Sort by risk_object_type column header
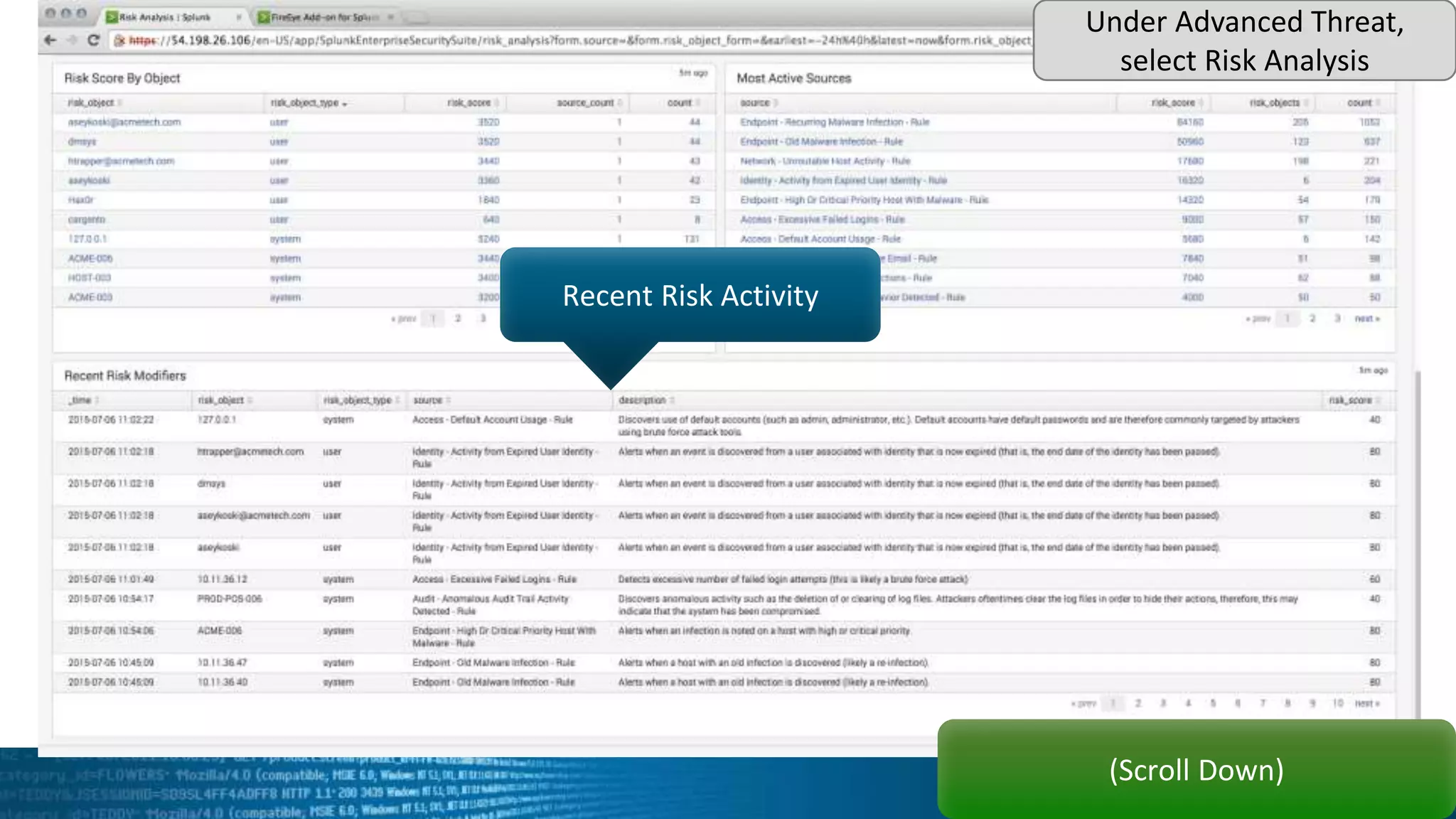1456x819 pixels. pos(309,103)
